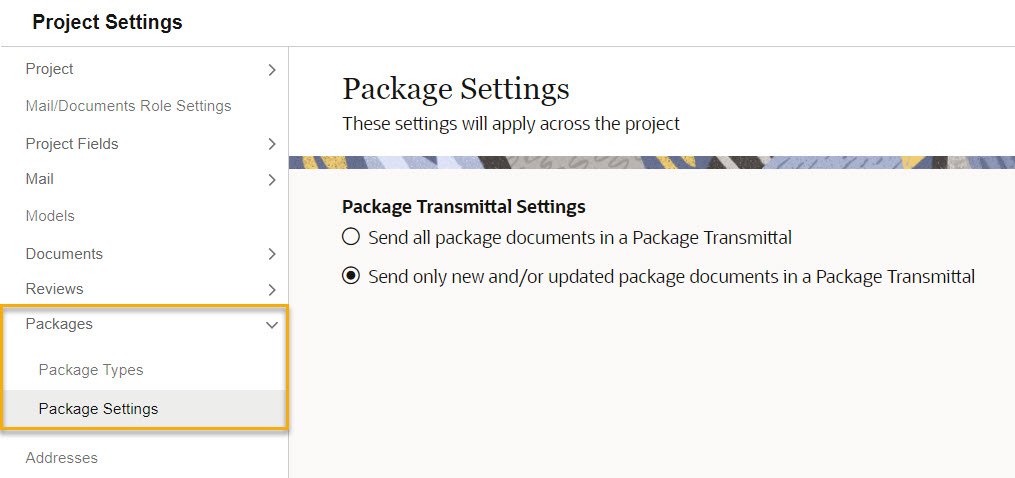1015x478 pixels.
Task: Select Send only new and/or updated documents option
Action: pyautogui.click(x=350, y=277)
